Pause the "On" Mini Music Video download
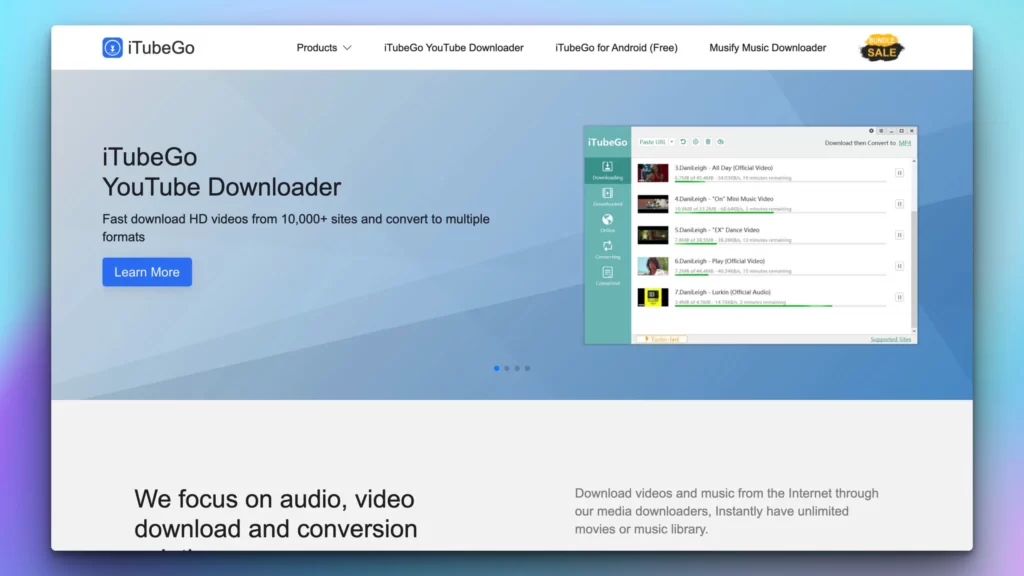The width and height of the screenshot is (1024, 576). pos(899,204)
